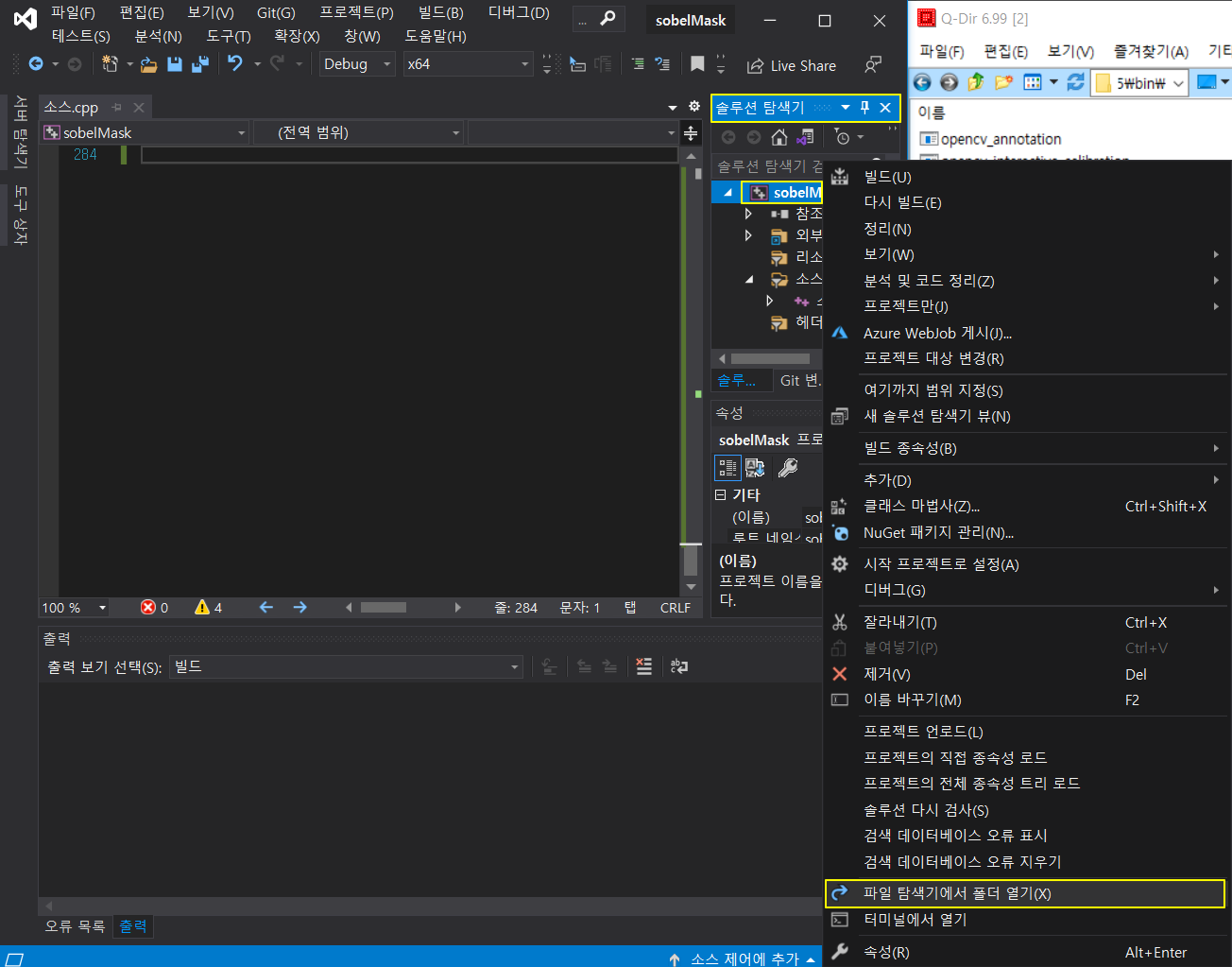
Task: Go to next issue with right arrow
Action: coord(300,608)
